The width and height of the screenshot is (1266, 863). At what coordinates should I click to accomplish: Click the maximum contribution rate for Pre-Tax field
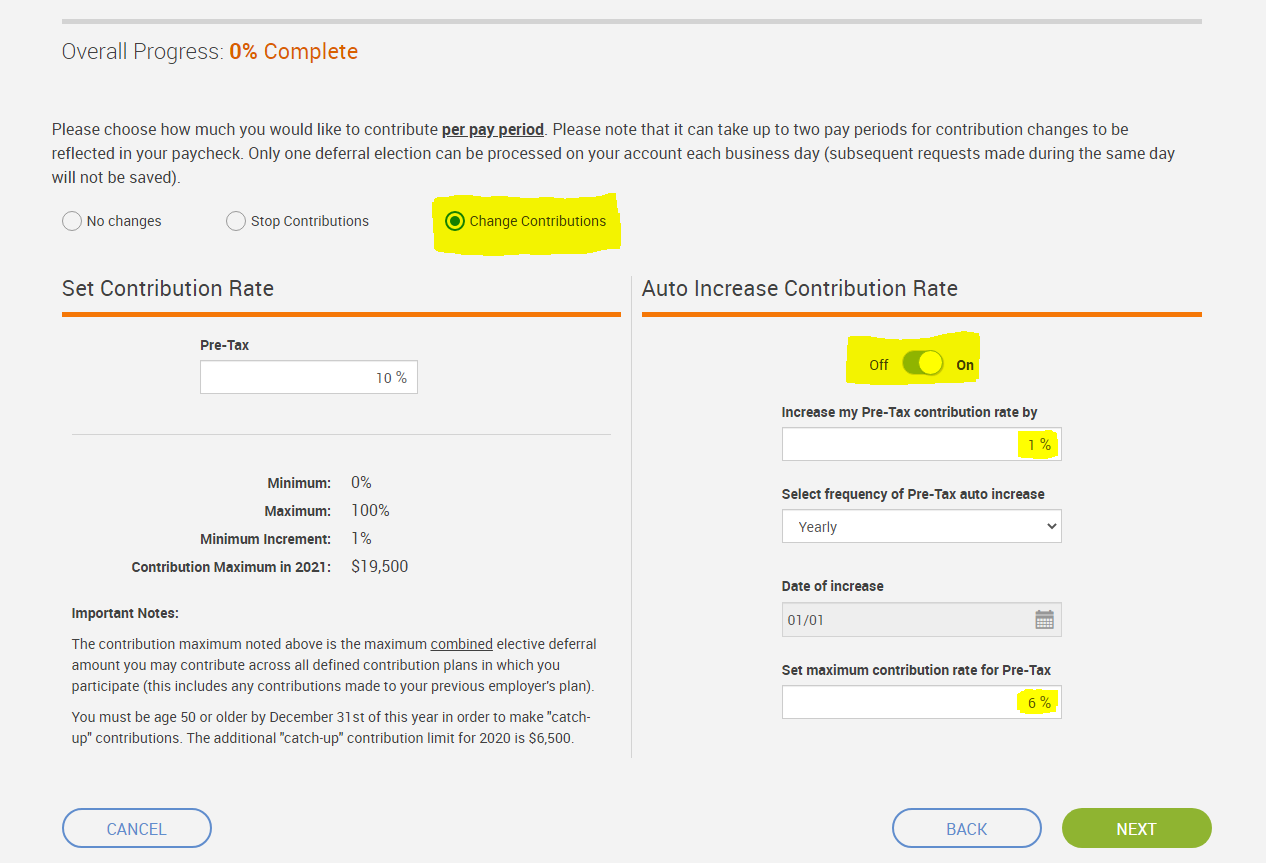pos(921,702)
